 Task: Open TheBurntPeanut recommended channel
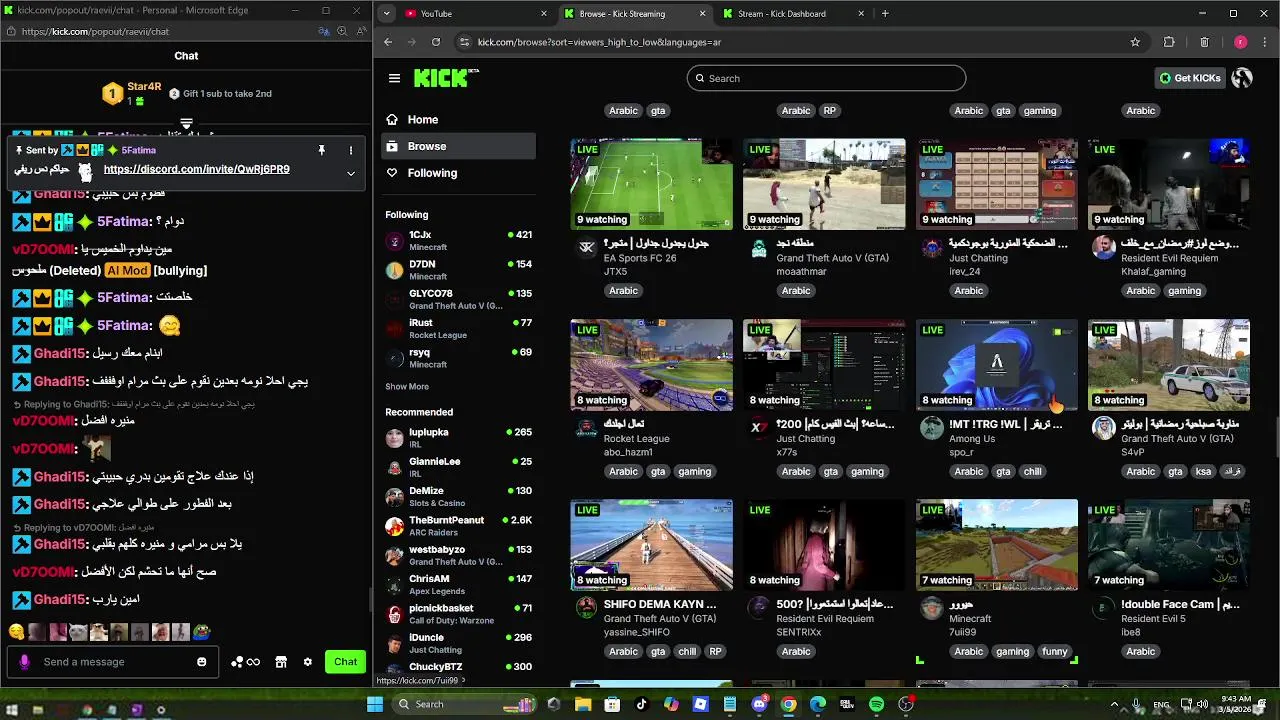click(x=459, y=526)
